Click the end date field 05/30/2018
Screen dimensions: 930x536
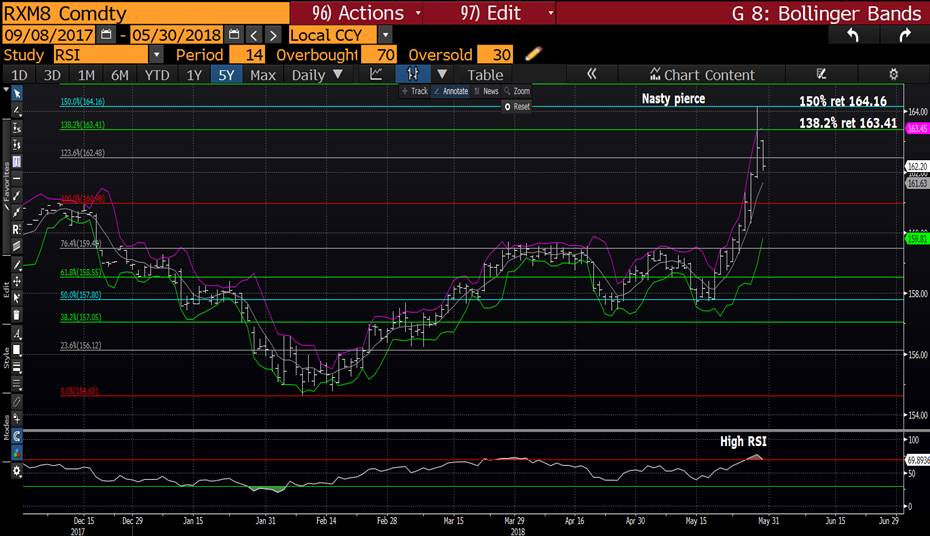pyautogui.click(x=176, y=34)
